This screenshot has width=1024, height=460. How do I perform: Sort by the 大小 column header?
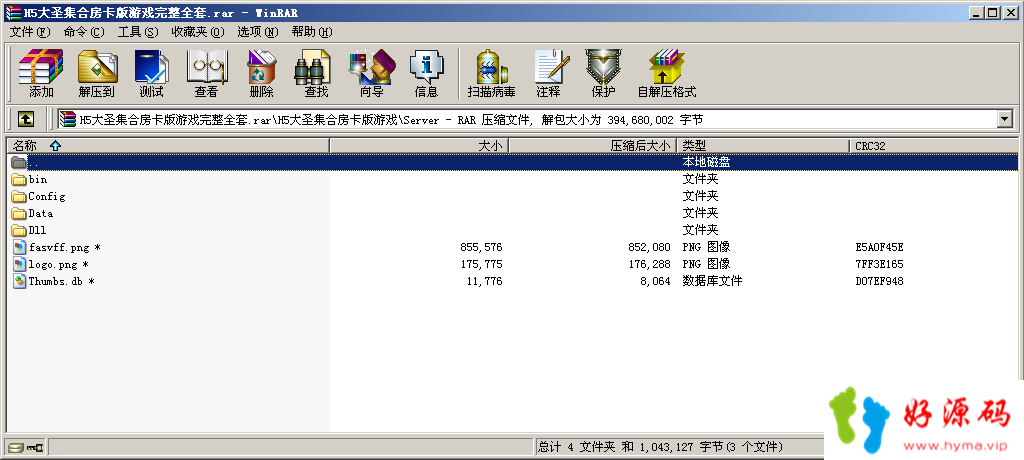point(419,146)
